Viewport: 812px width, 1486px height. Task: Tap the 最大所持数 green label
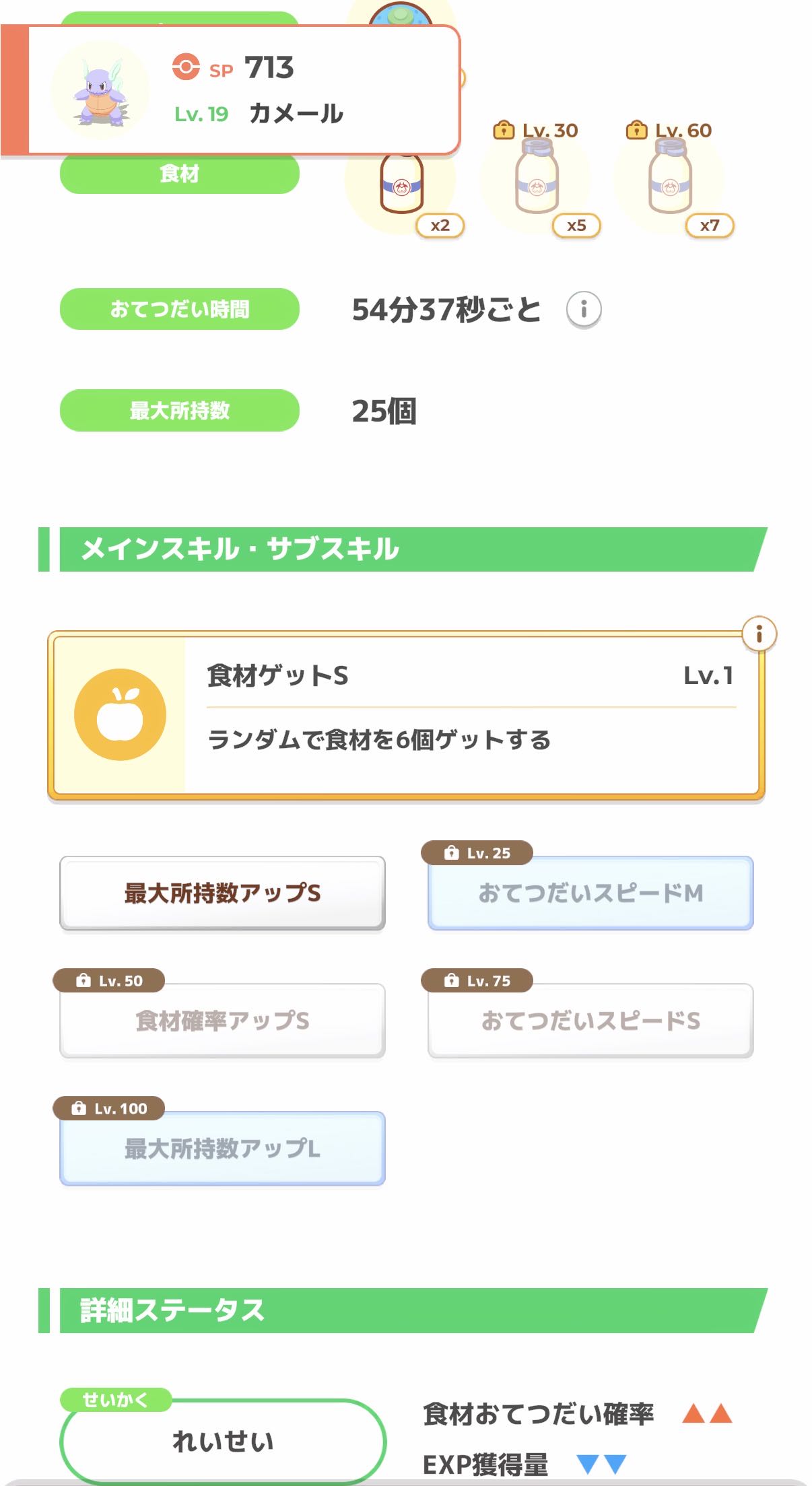(x=179, y=410)
